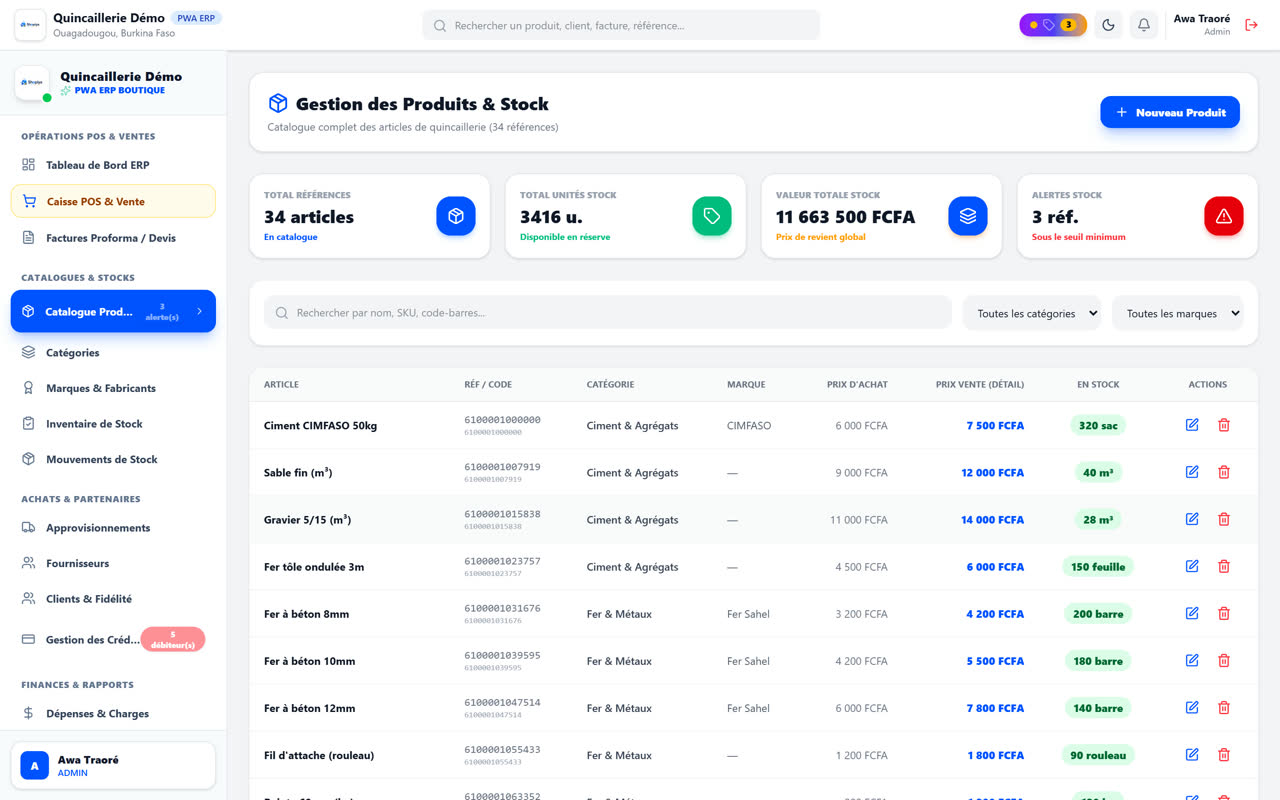Edit the Fil d'attache (rouleau) product
Image resolution: width=1280 pixels, height=800 pixels.
[x=1192, y=754]
